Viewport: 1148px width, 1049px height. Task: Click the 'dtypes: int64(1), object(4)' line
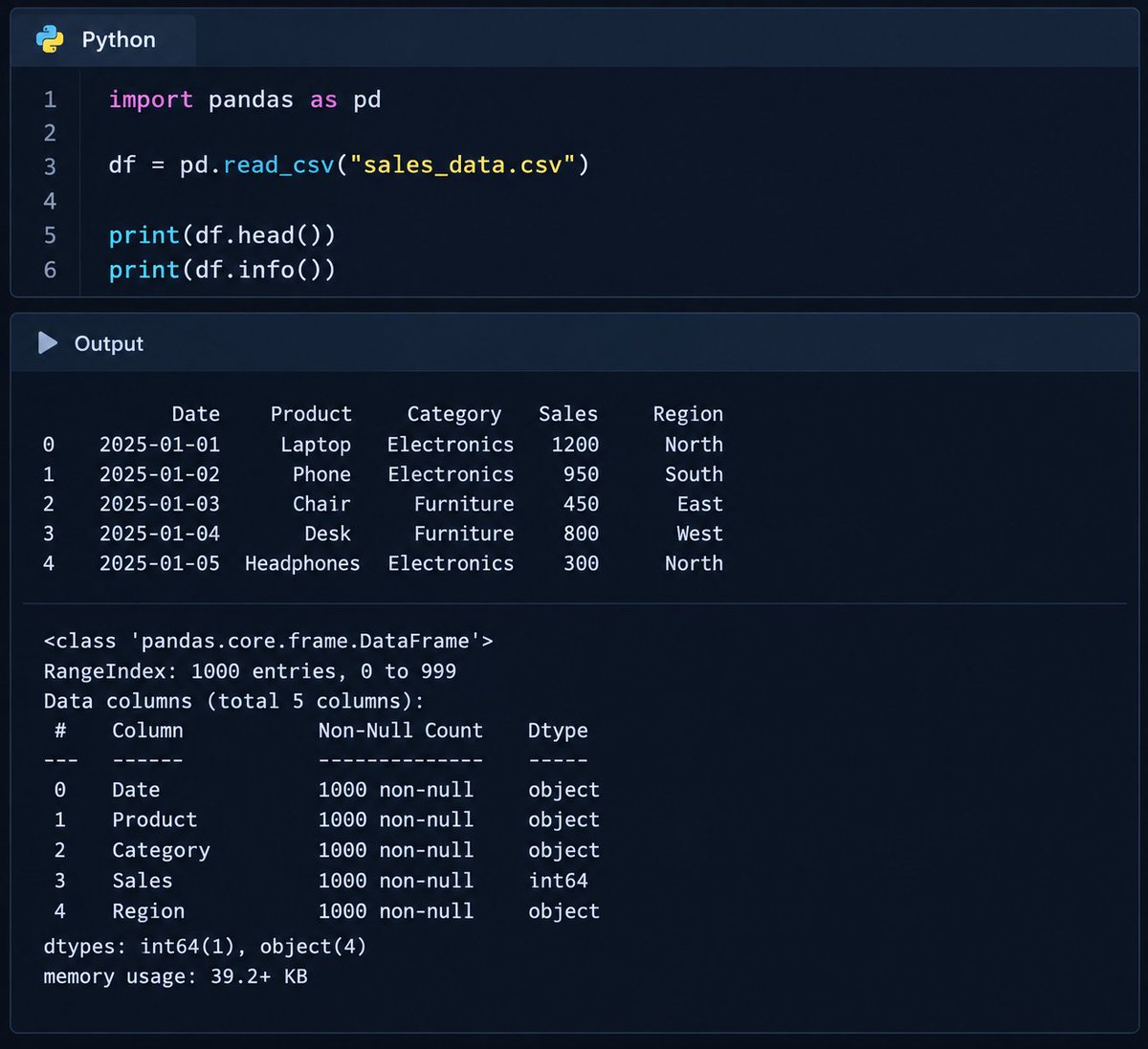(x=205, y=947)
